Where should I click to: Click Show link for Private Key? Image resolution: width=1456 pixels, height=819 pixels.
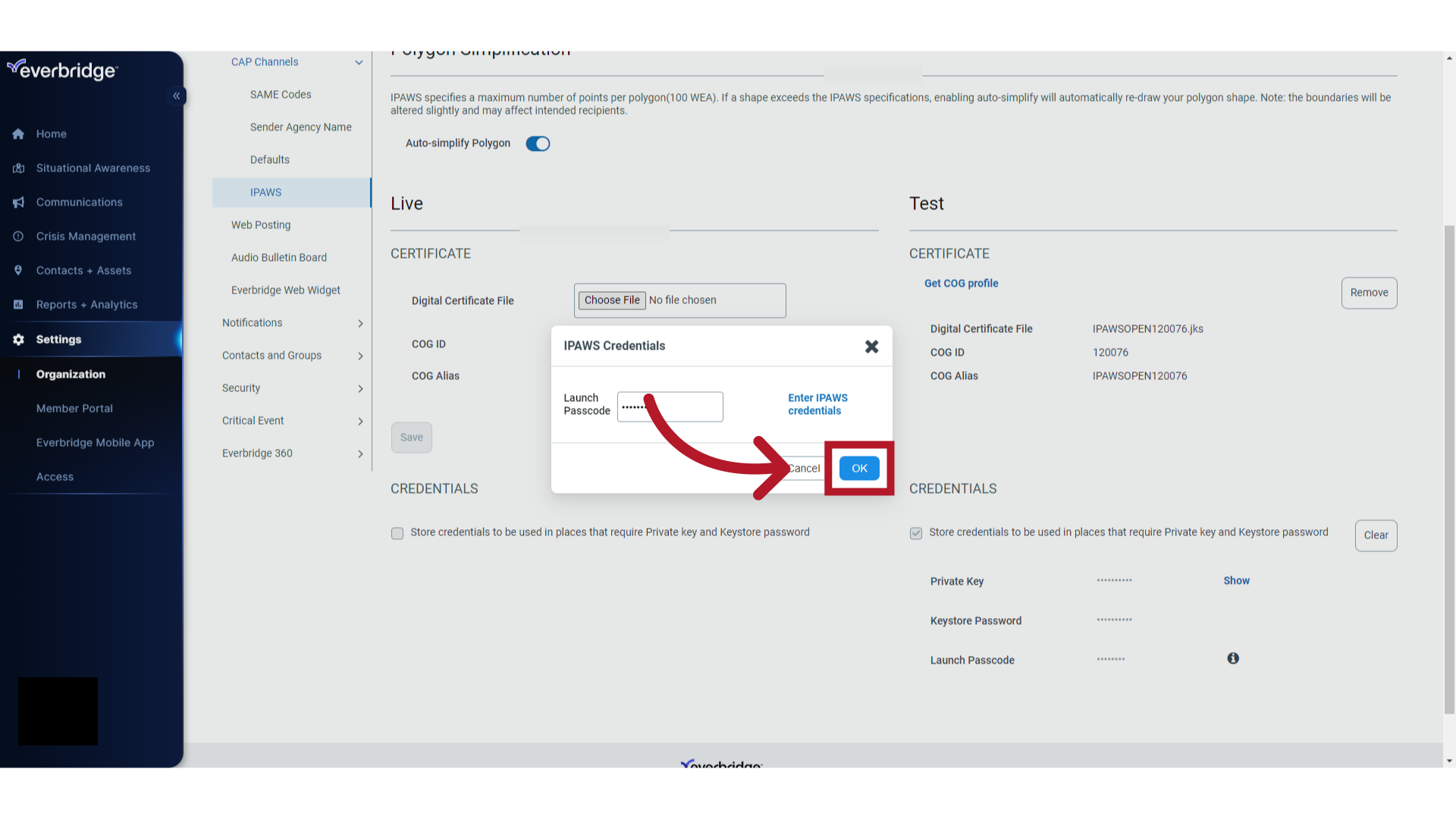pyautogui.click(x=1237, y=580)
